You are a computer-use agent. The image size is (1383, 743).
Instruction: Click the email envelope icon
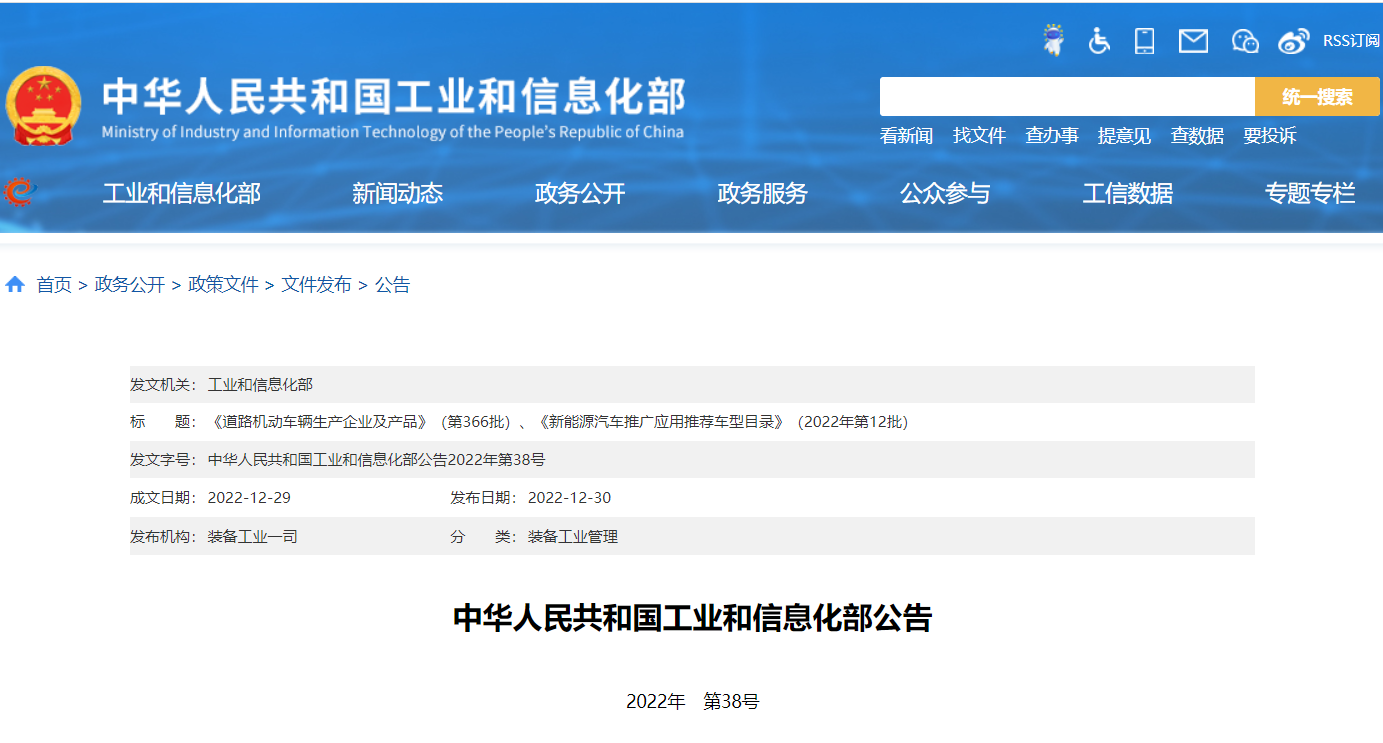click(x=1192, y=40)
